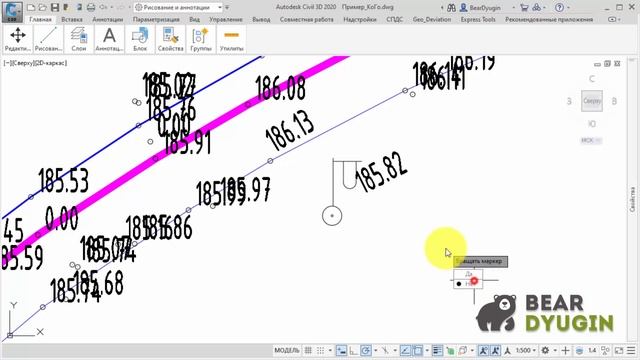The width and height of the screenshot is (640, 360).
Task: Click the [2D-каркас] visual style control
Action: click(x=50, y=63)
